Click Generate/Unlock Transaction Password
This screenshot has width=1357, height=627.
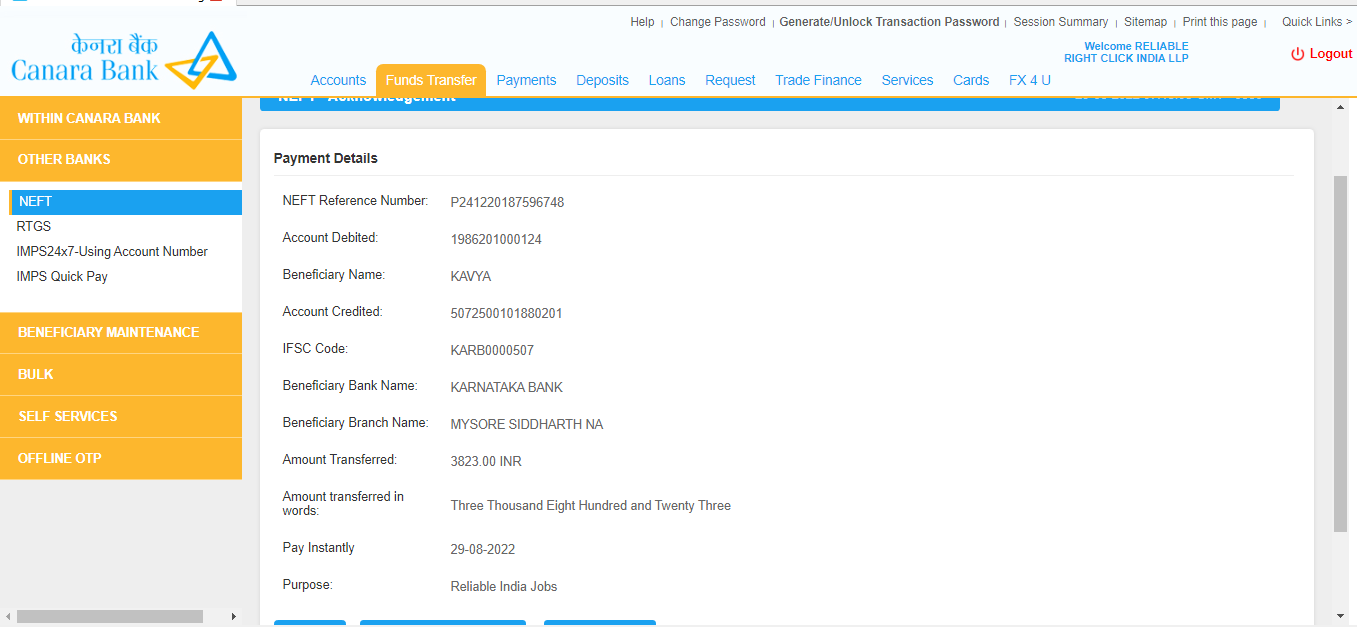(889, 22)
